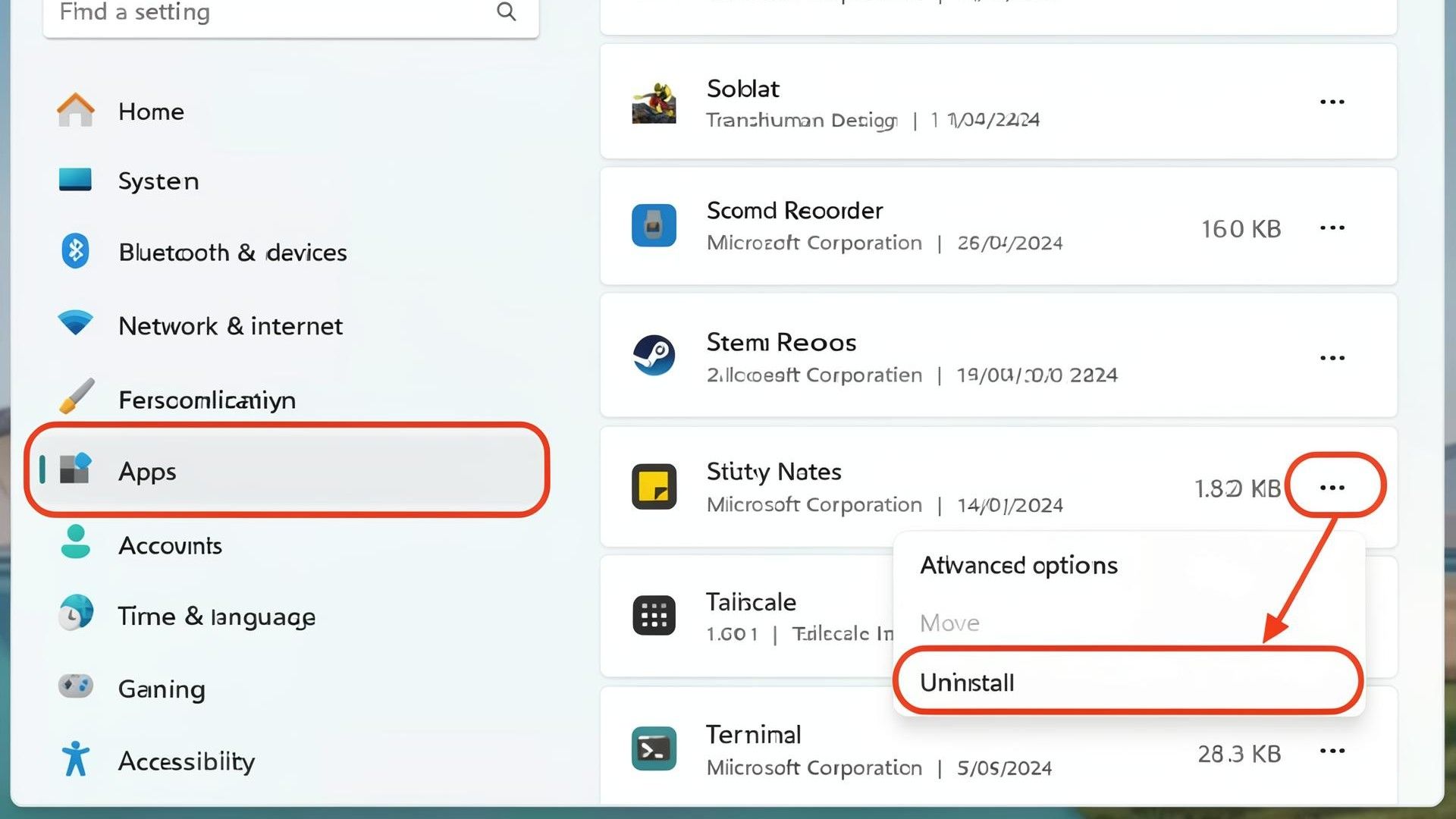This screenshot has height=819, width=1456.
Task: Open Accessibility settings
Action: [x=187, y=761]
